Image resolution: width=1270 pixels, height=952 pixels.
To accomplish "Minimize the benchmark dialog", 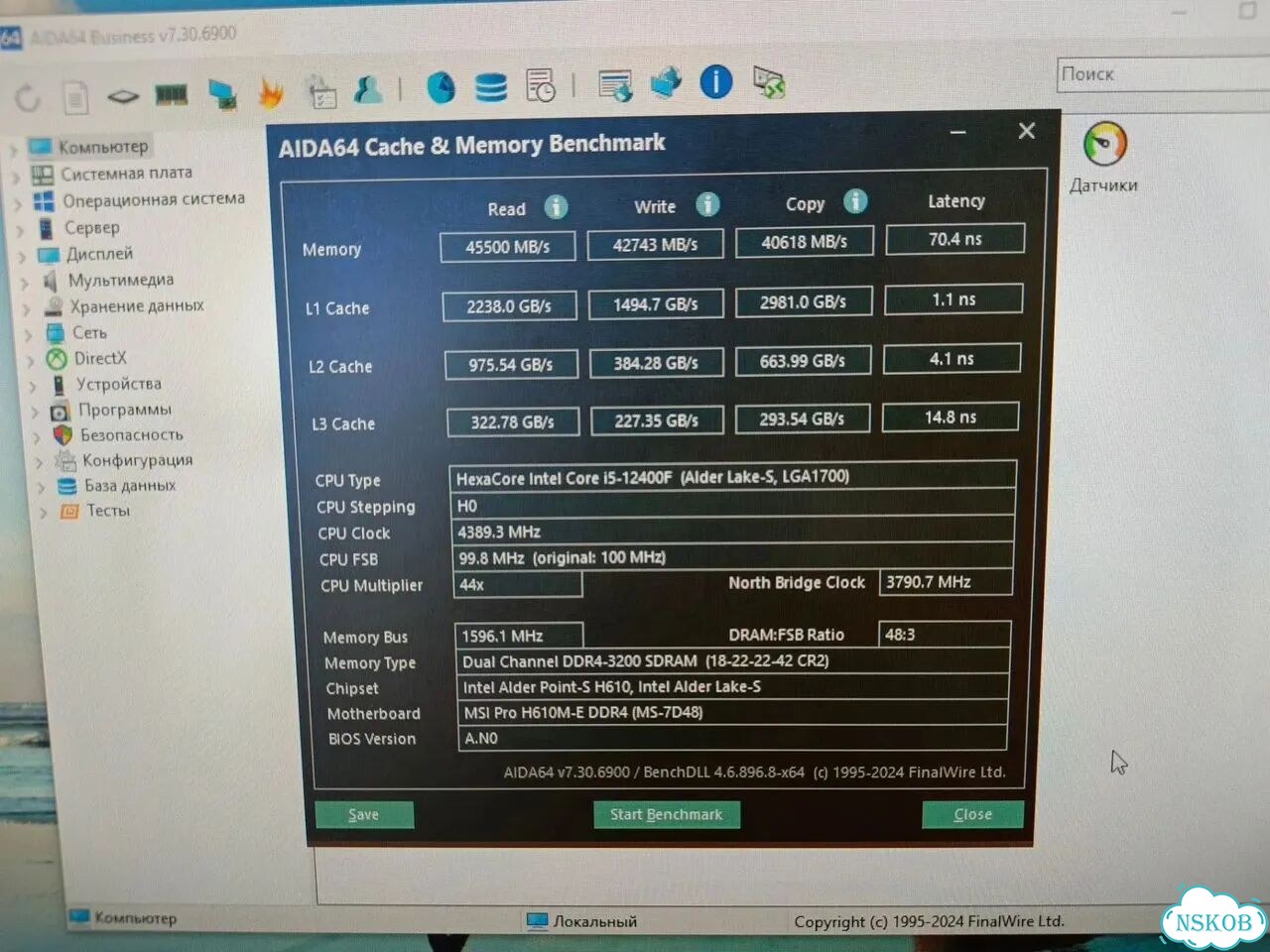I will pos(958,132).
